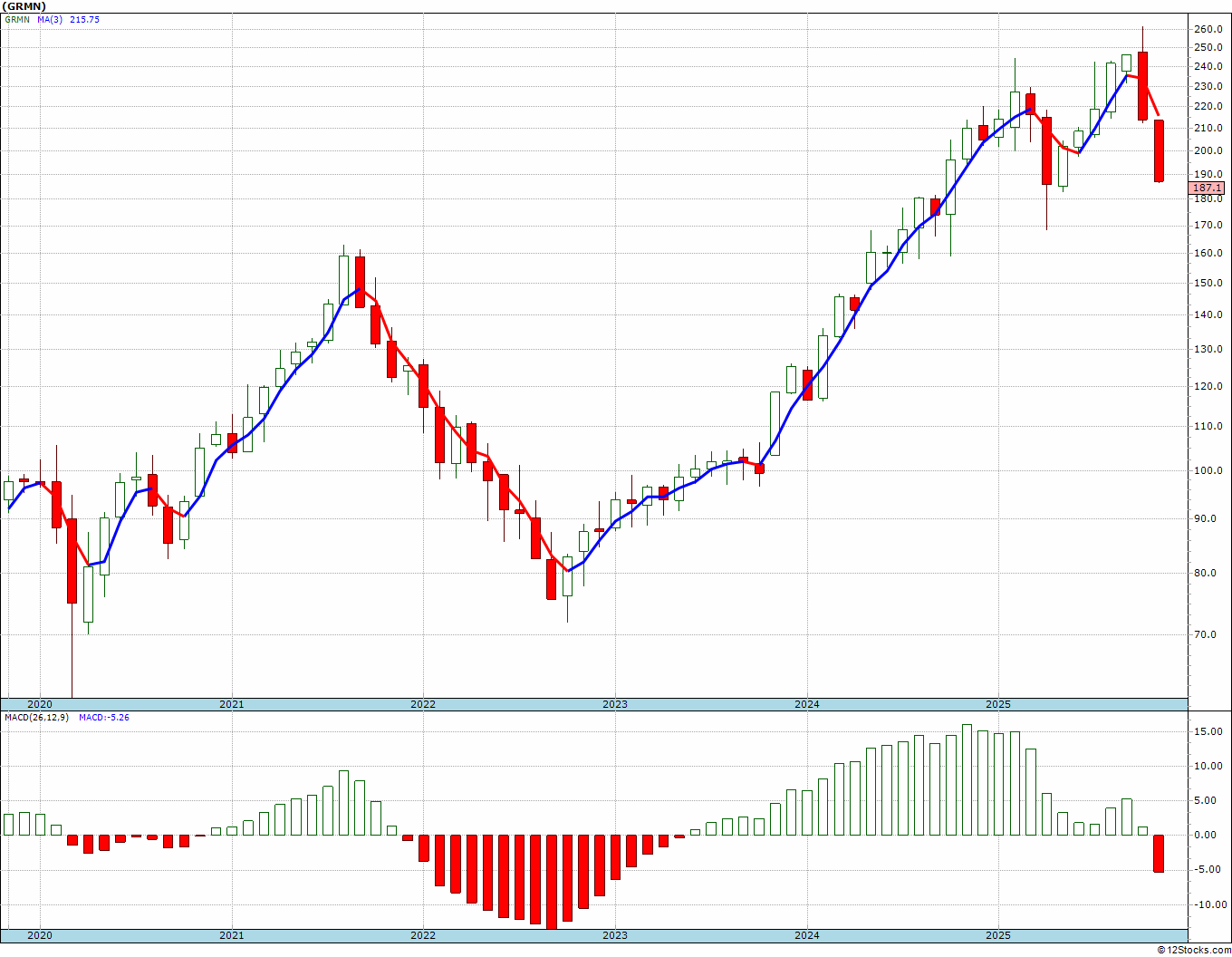
Task: Click the 187.1 current price tag
Action: click(x=1208, y=188)
